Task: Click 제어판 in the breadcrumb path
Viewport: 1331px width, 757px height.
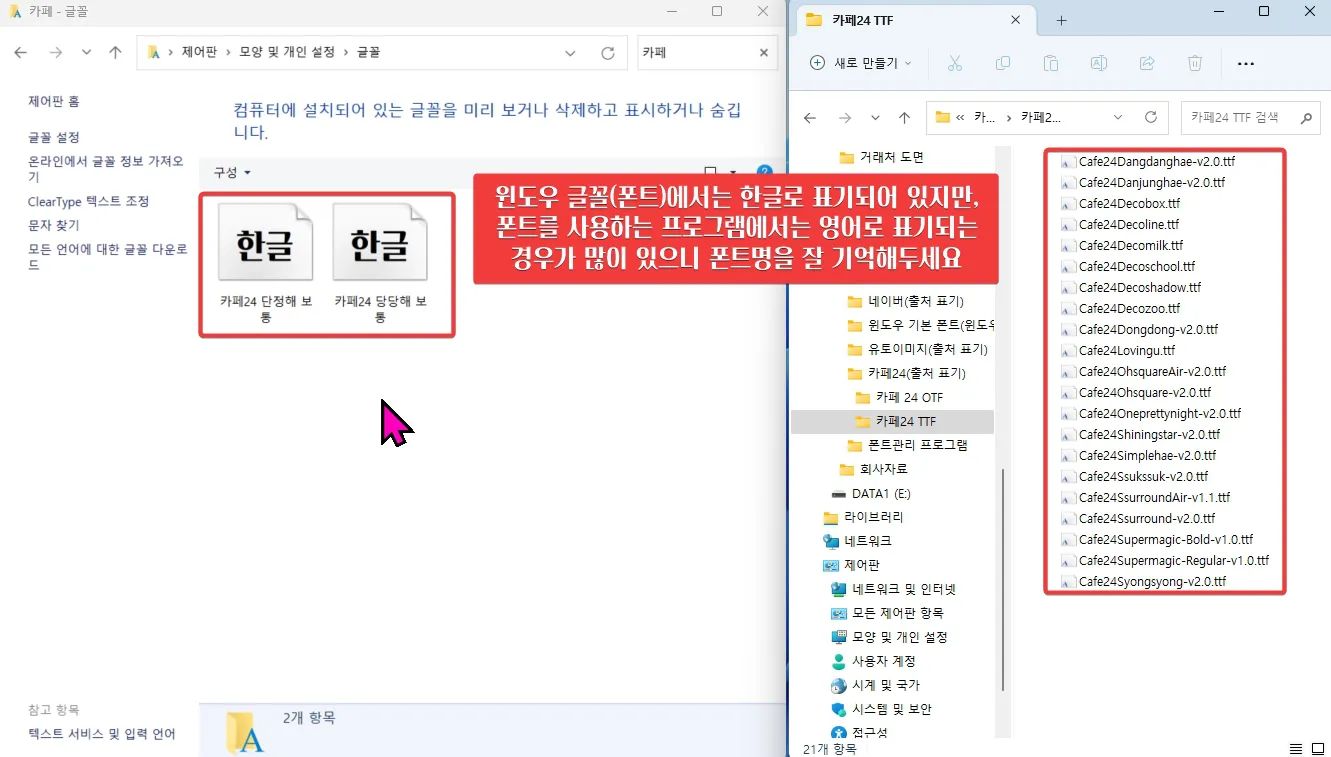Action: (199, 53)
